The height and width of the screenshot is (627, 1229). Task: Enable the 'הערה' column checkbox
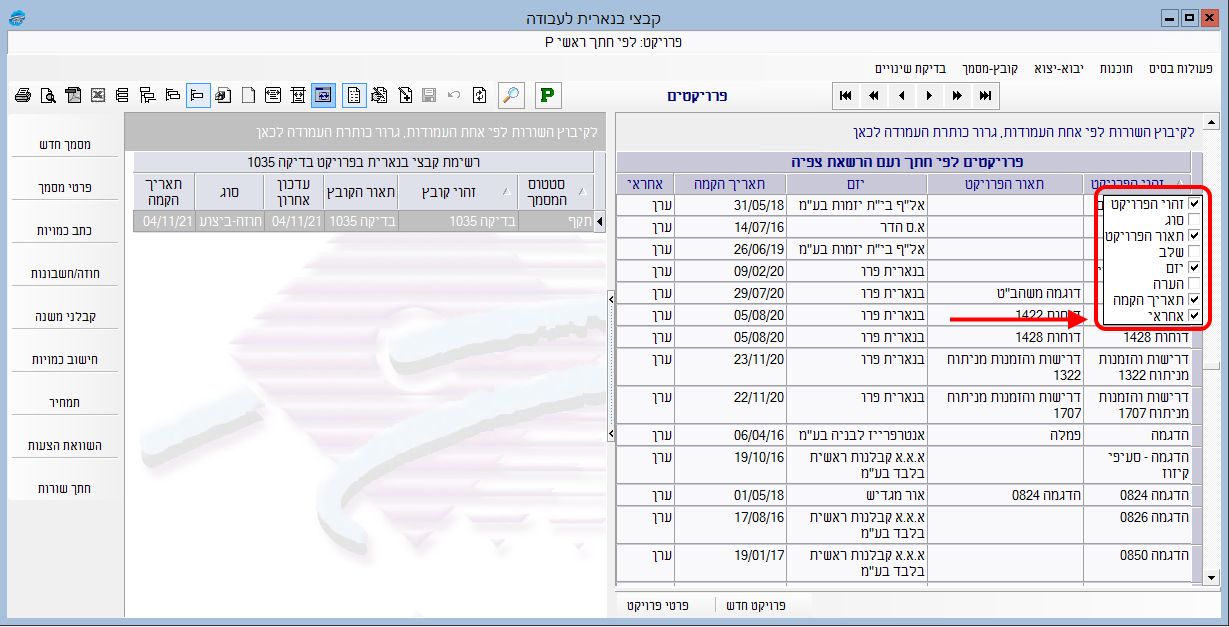tap(1194, 284)
